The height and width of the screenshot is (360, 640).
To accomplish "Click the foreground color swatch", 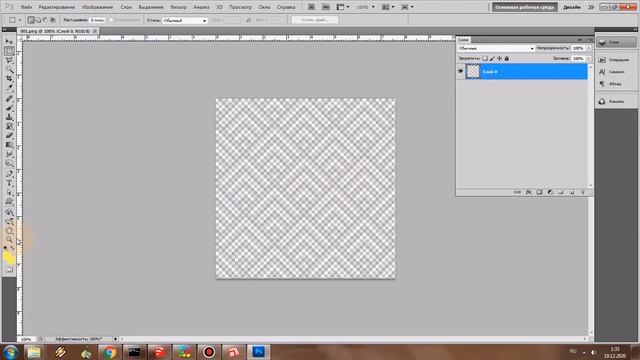I will tap(8, 256).
